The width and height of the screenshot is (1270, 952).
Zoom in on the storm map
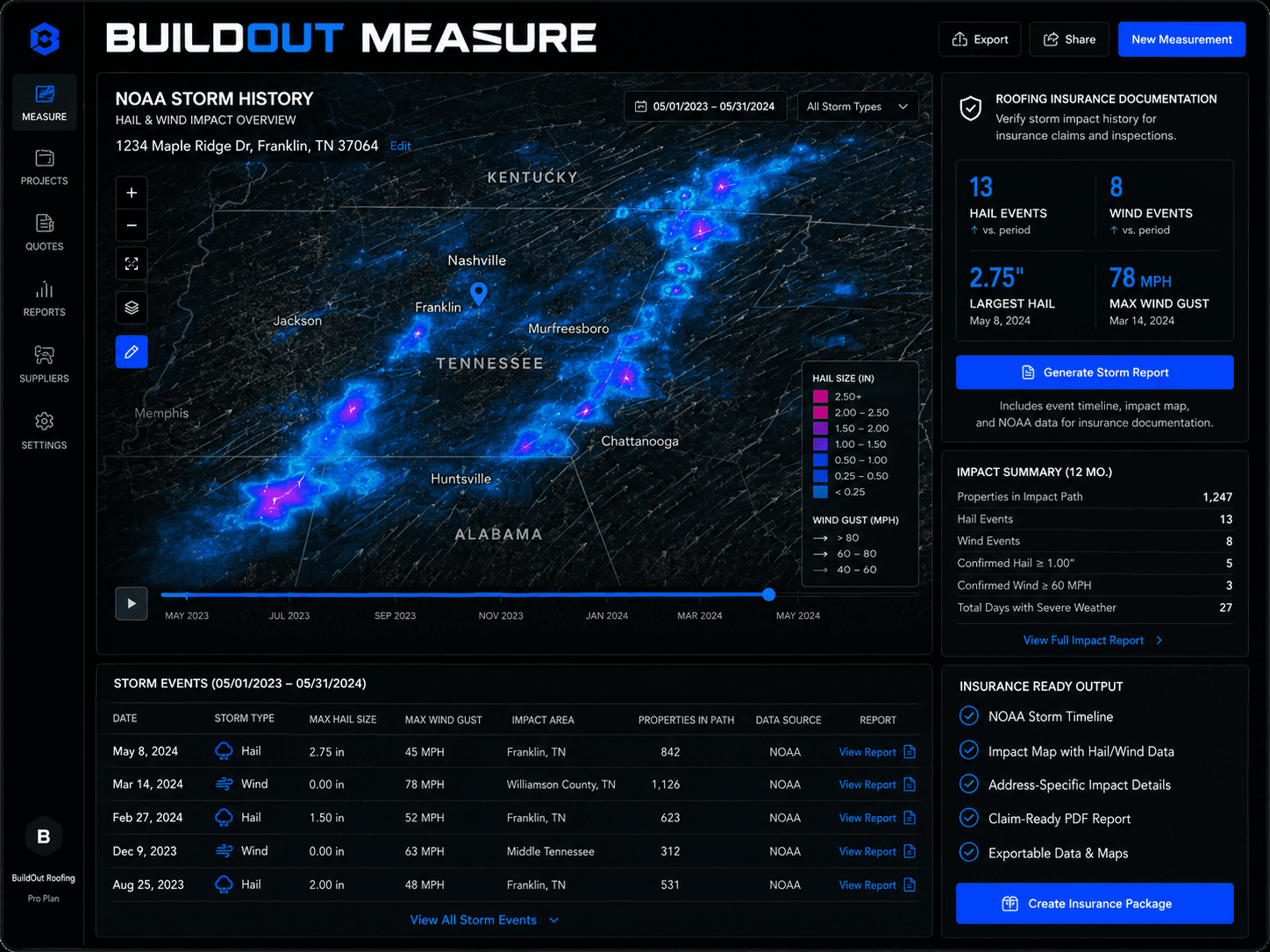[132, 193]
